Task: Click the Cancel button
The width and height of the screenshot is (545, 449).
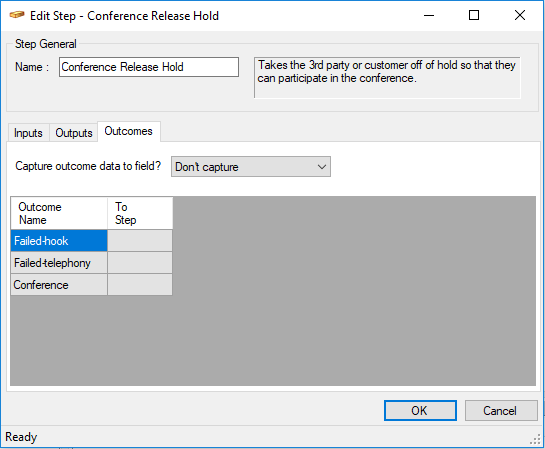Action: 501,410
